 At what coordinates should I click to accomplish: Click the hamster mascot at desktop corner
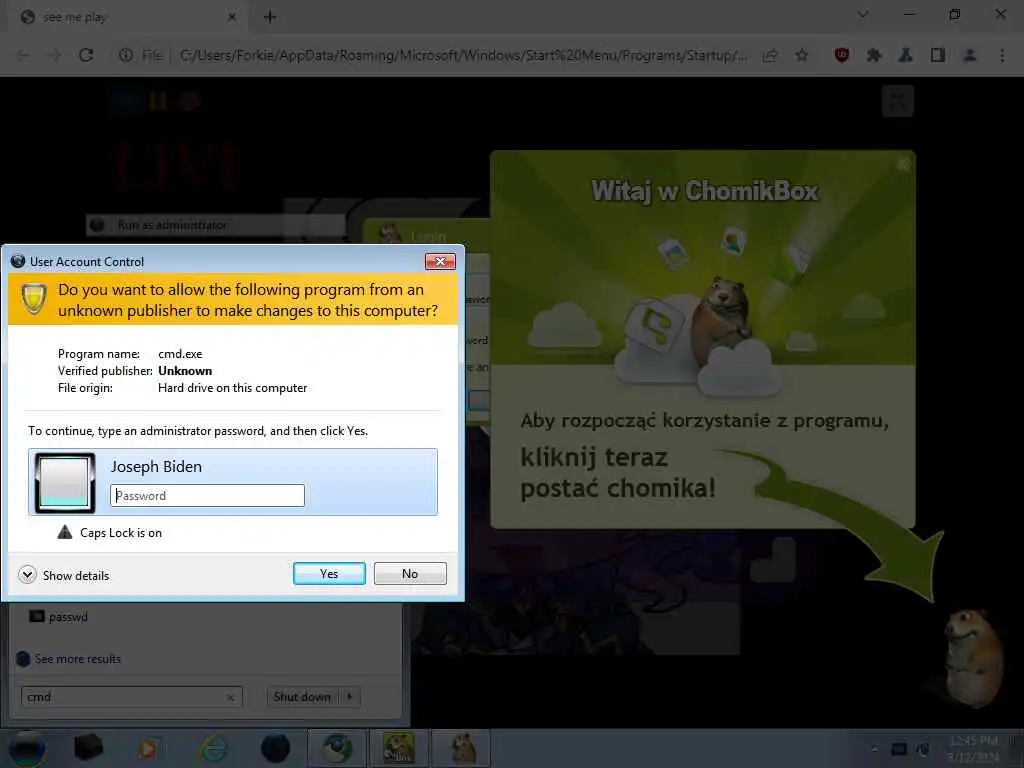973,656
